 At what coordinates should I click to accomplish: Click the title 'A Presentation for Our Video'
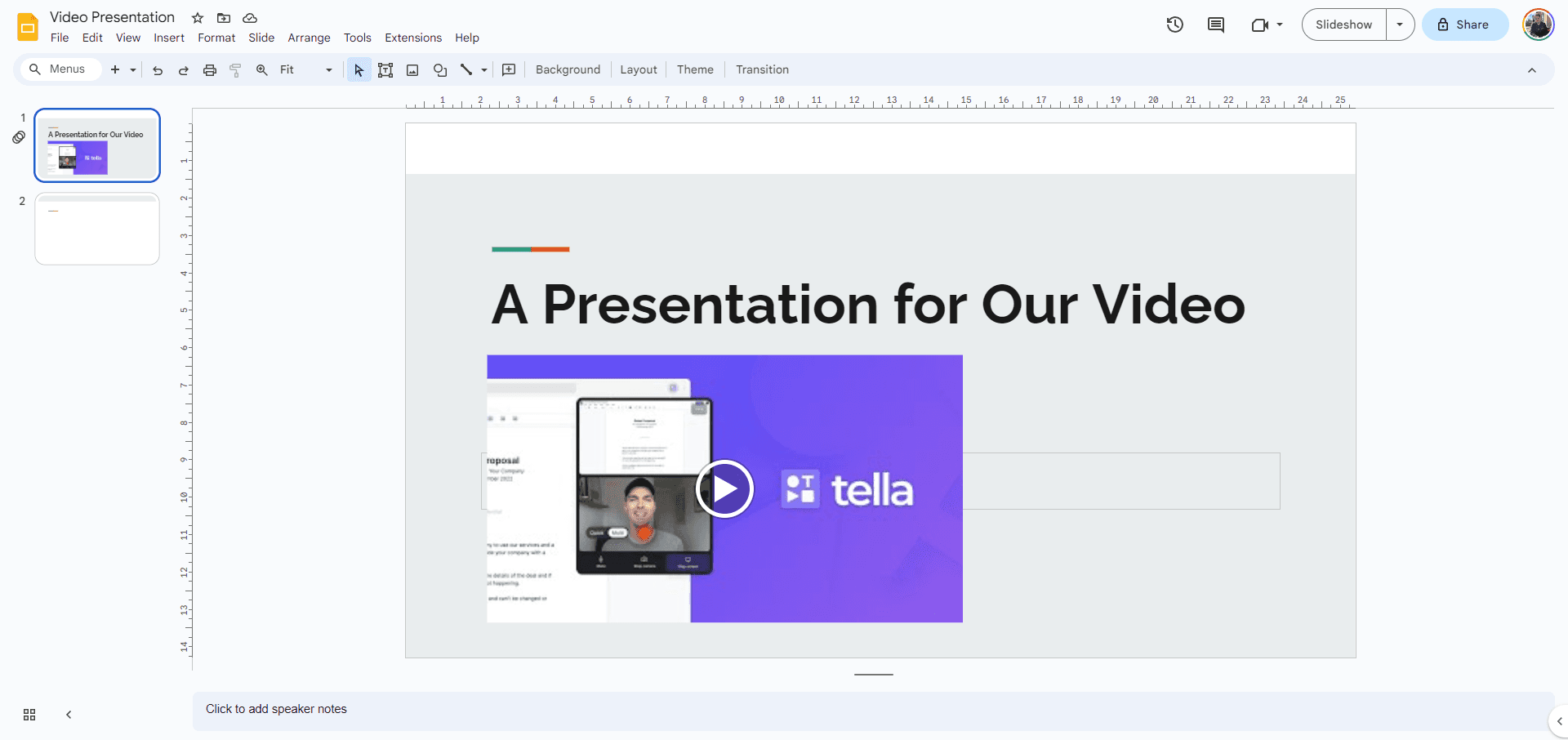coord(868,305)
